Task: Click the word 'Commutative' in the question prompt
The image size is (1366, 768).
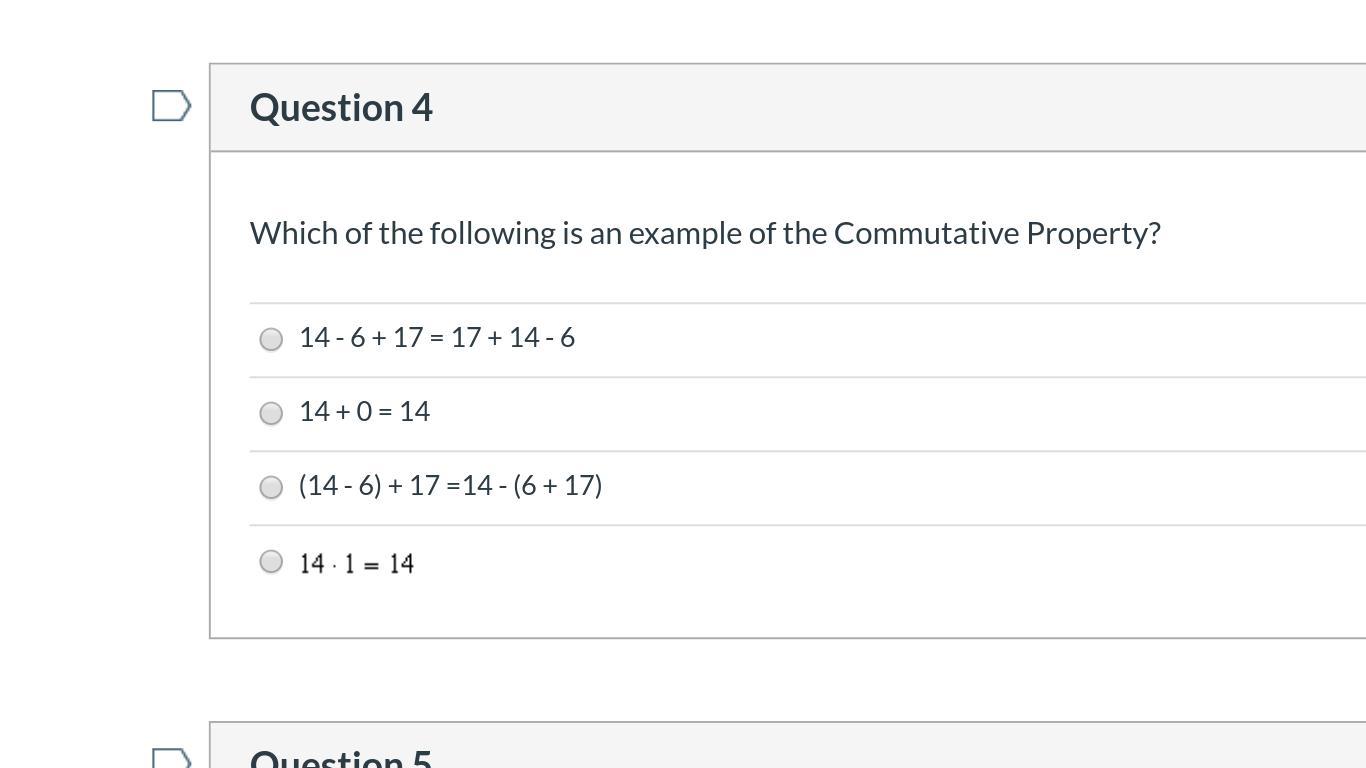Action: click(925, 233)
